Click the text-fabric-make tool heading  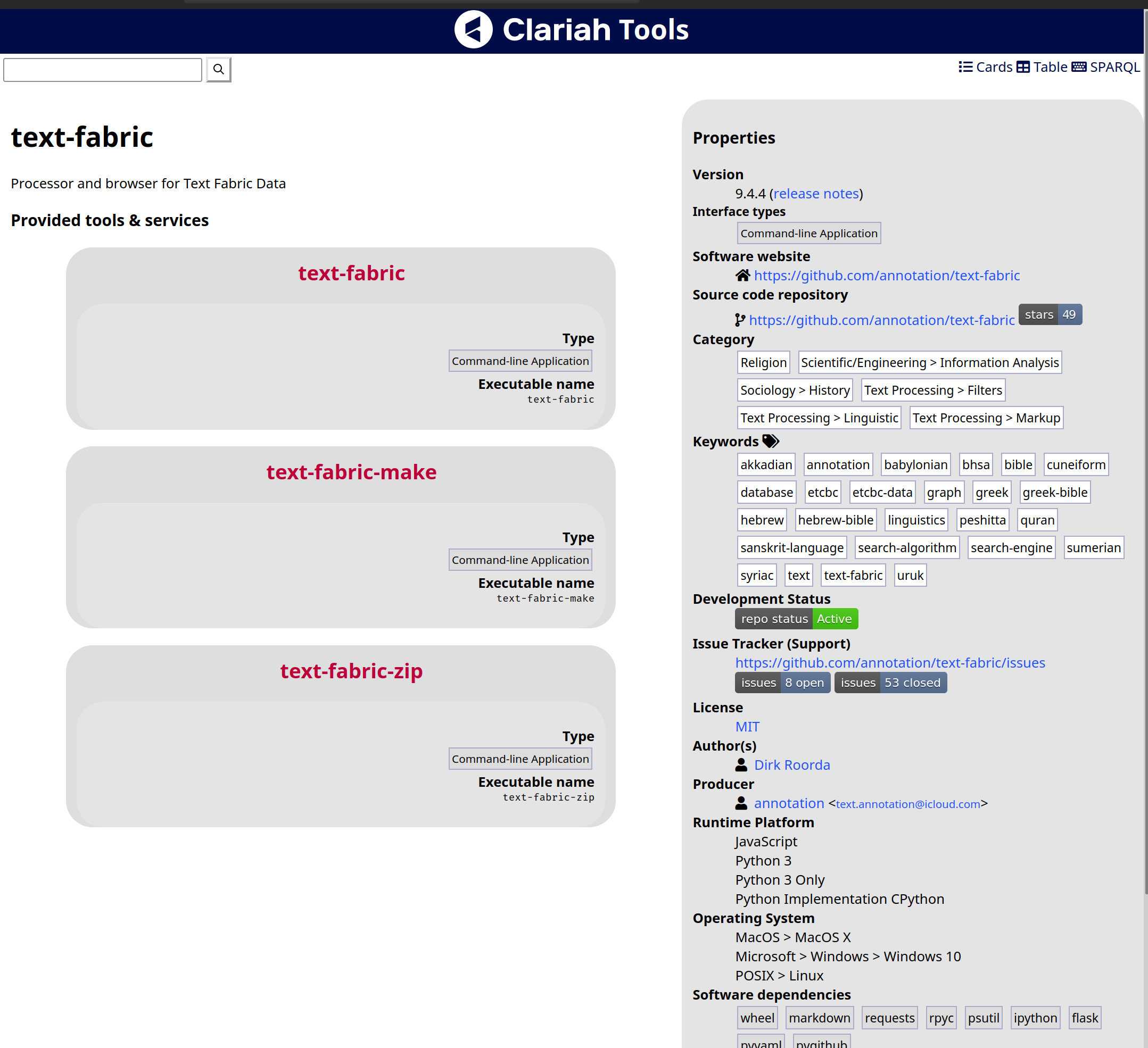tap(351, 472)
